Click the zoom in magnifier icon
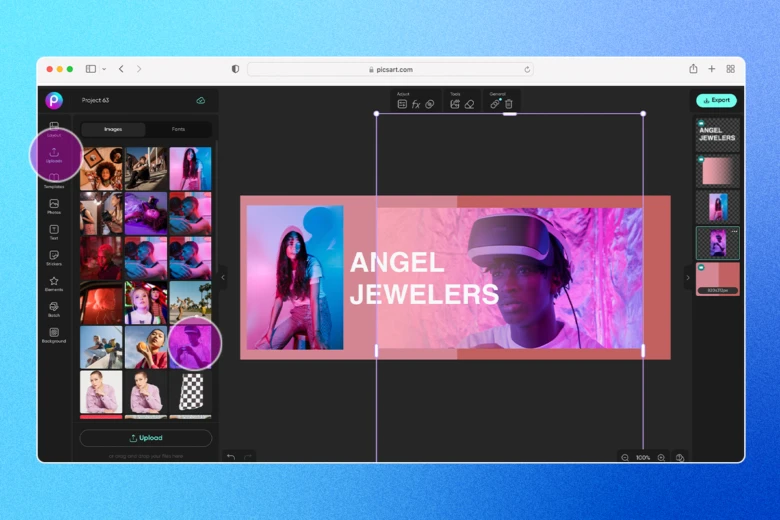780x520 pixels. [661, 457]
